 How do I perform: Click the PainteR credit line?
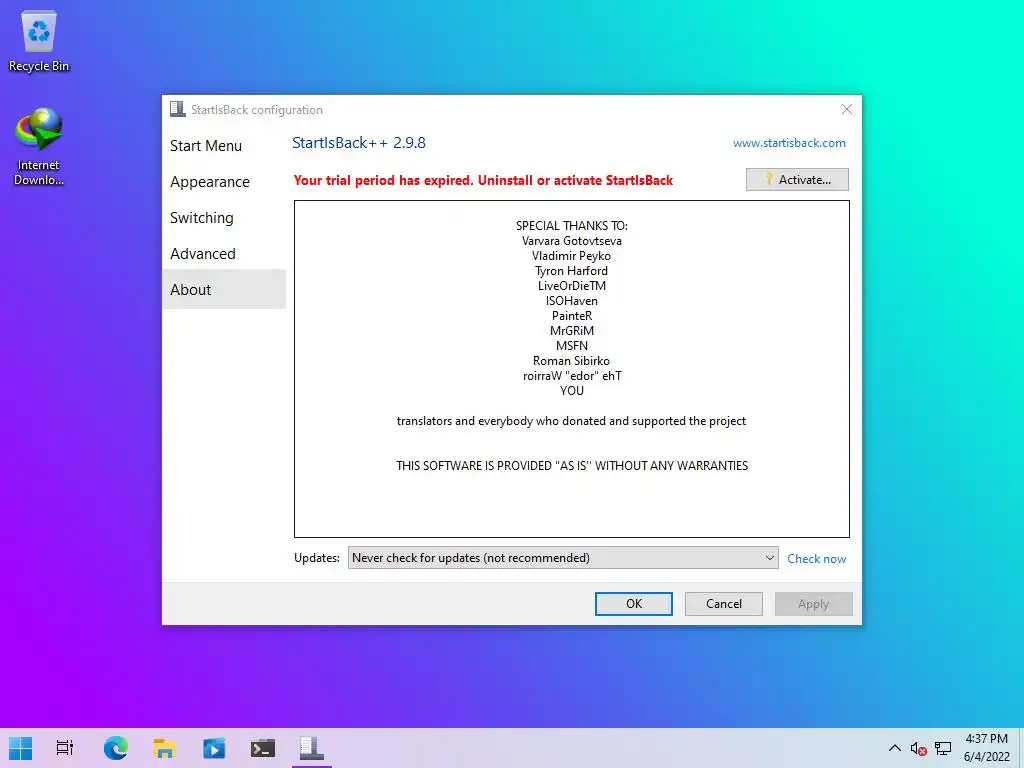click(x=571, y=316)
